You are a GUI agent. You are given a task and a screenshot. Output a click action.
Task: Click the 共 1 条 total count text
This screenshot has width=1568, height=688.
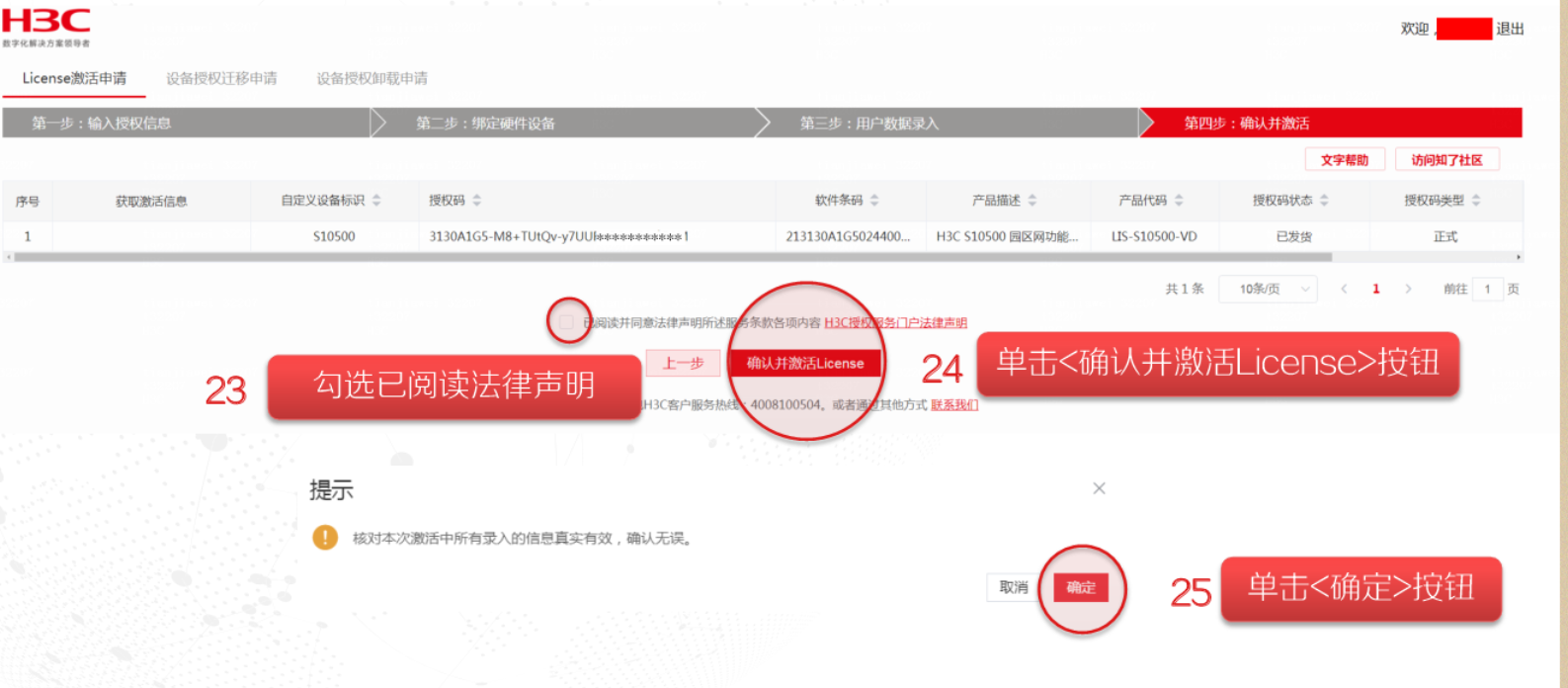pos(1185,289)
